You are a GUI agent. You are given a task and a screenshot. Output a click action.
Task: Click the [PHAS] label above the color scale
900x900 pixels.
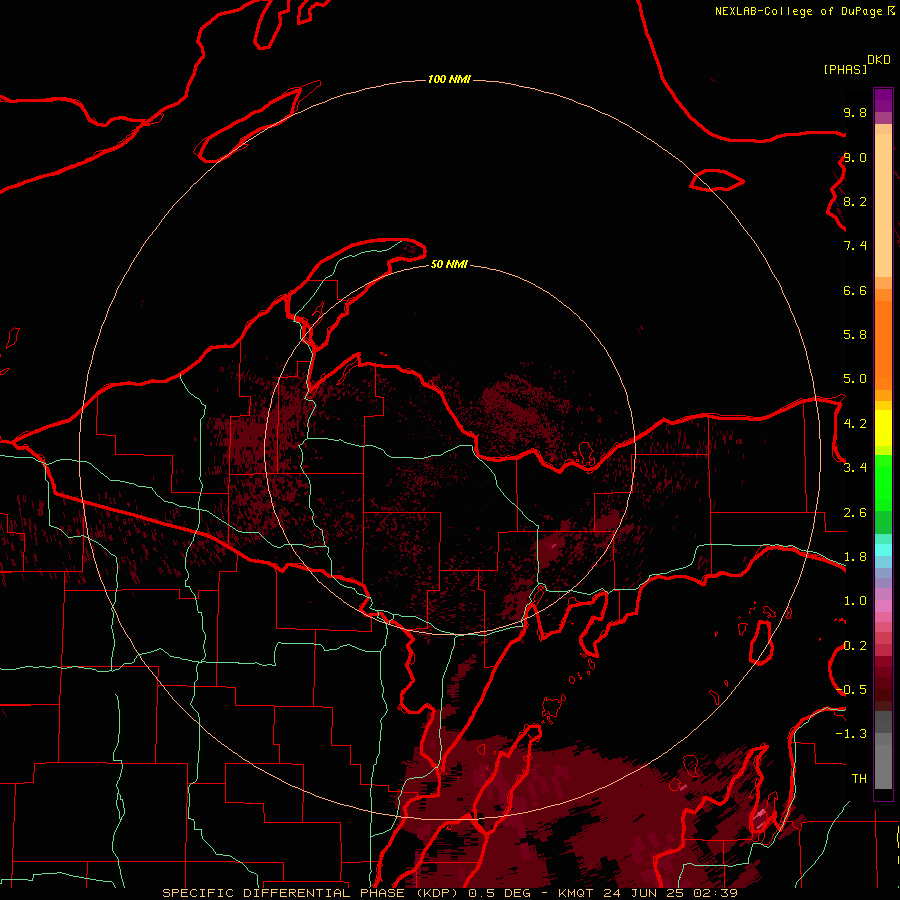pyautogui.click(x=845, y=70)
